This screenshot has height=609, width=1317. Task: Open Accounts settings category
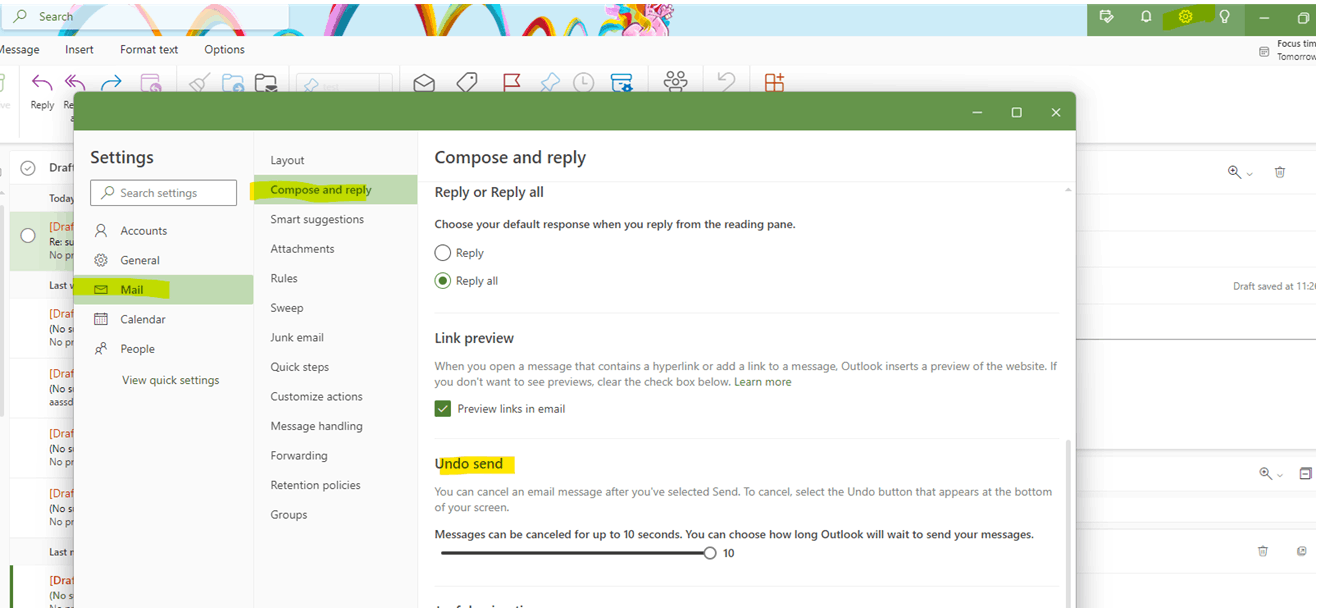(163, 231)
